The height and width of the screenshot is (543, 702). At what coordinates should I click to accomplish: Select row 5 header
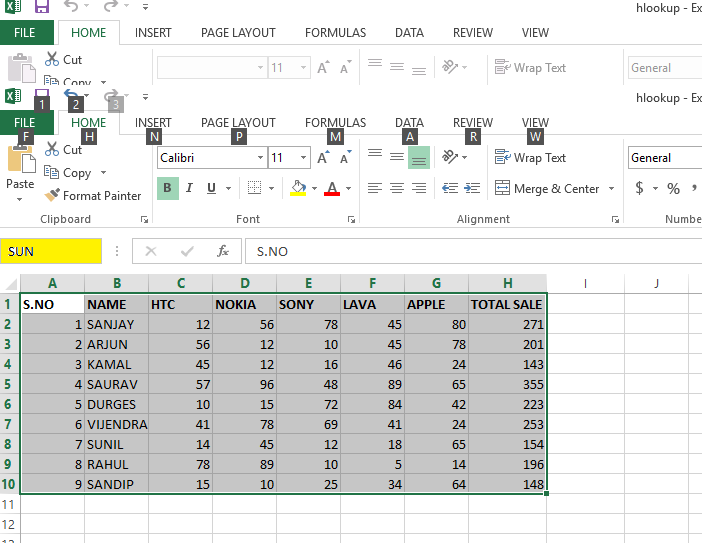9,384
